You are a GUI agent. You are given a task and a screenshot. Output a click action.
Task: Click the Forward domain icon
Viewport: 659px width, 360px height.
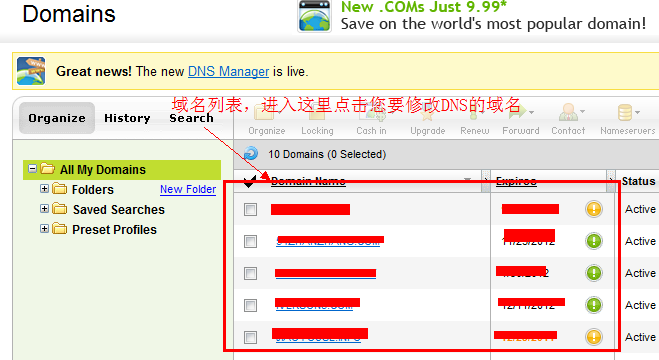click(516, 112)
